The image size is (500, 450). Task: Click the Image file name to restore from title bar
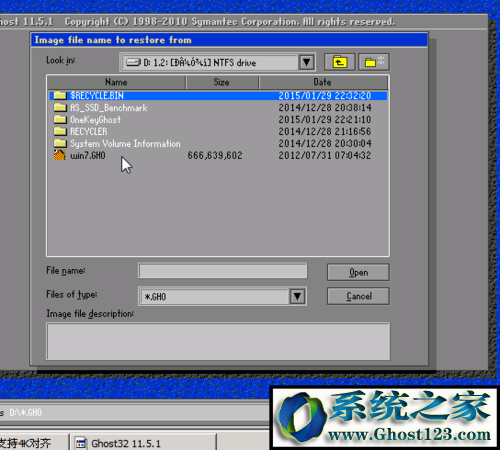pyautogui.click(x=229, y=40)
